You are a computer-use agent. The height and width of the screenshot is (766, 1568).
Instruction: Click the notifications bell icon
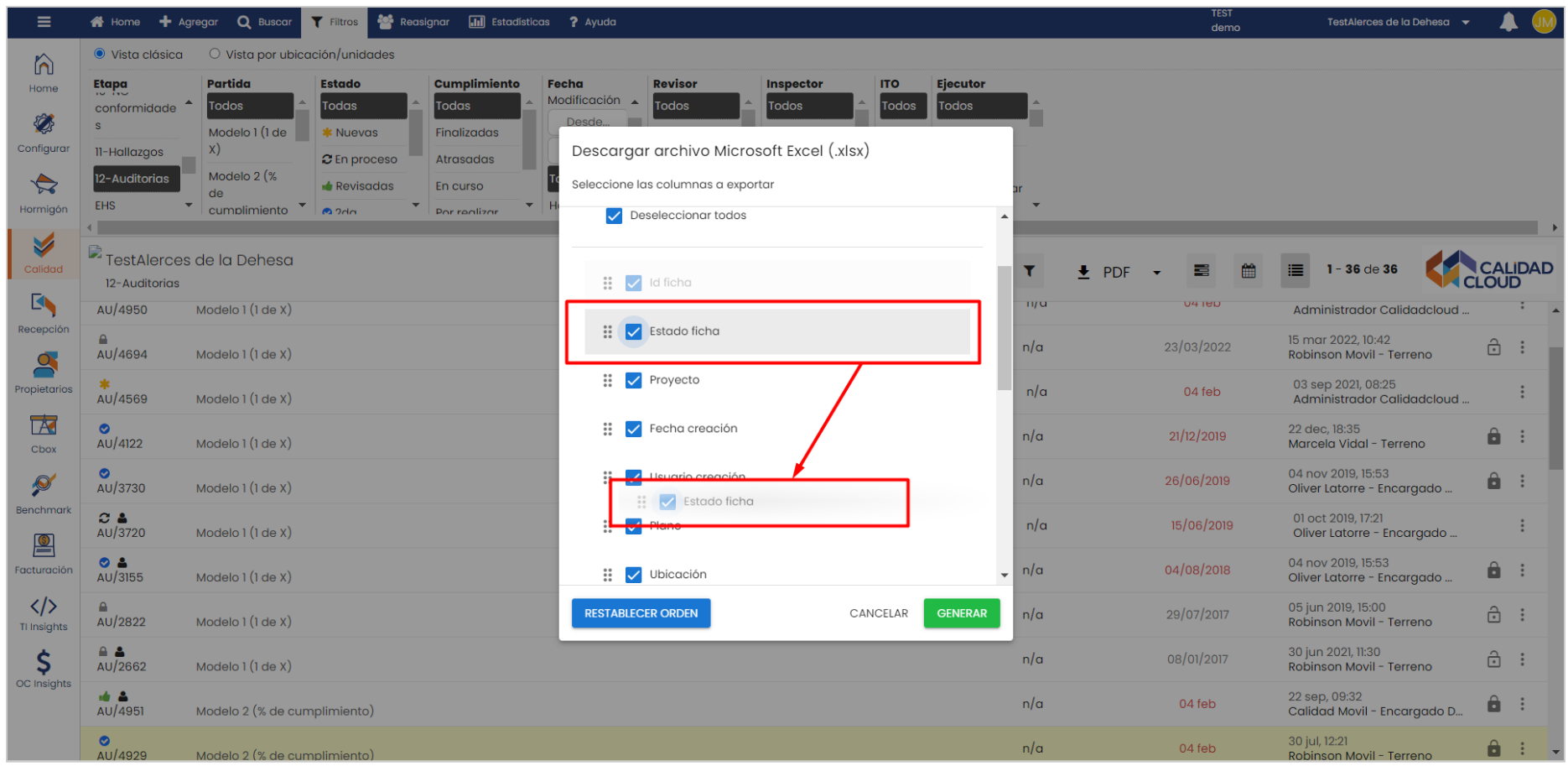click(1508, 23)
